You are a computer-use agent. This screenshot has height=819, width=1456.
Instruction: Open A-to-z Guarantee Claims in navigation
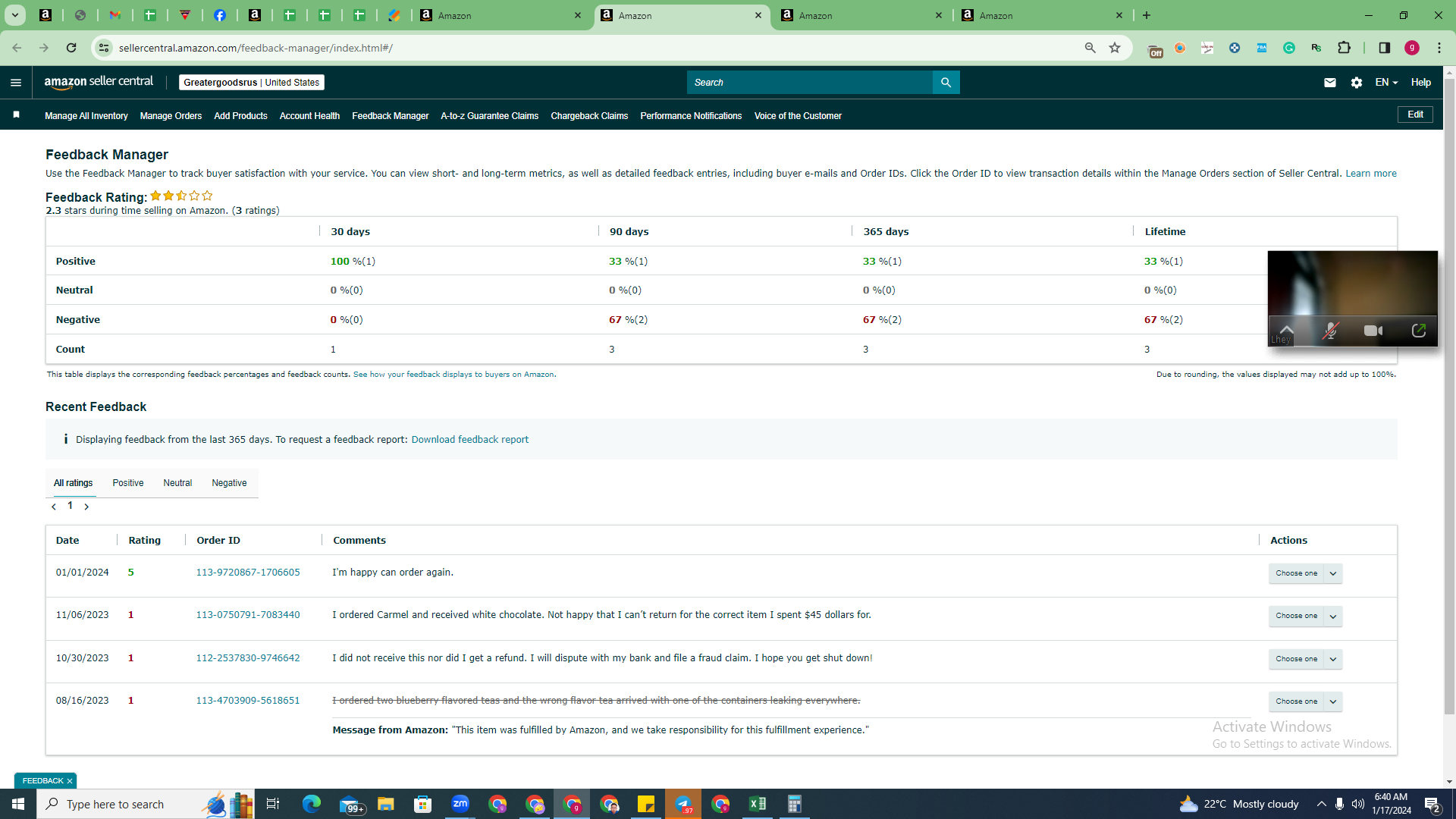pyautogui.click(x=490, y=116)
